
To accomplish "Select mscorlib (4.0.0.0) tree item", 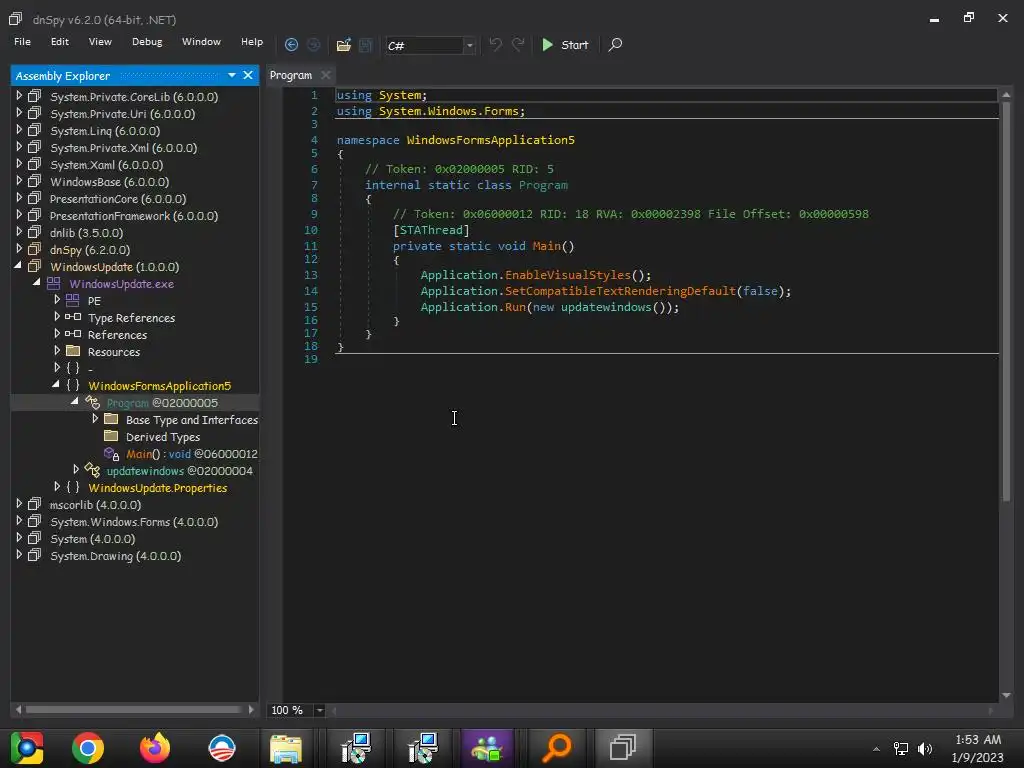I will coord(95,505).
